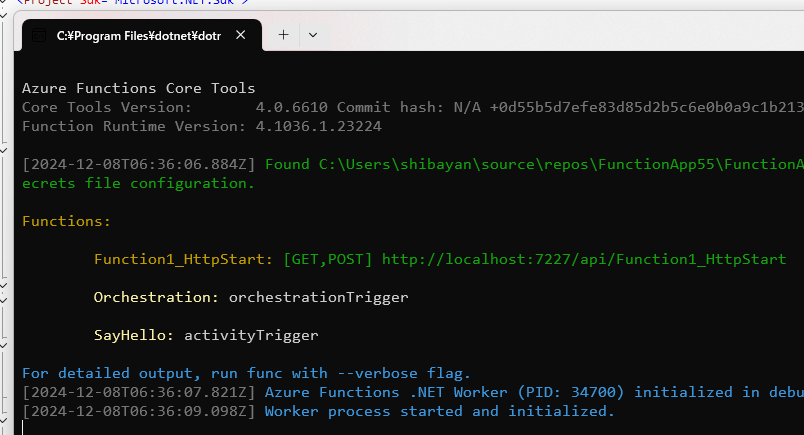Click the [2024-12-08T06:36:09.098Z] timestamp
Image resolution: width=804 pixels, height=435 pixels.
click(139, 411)
